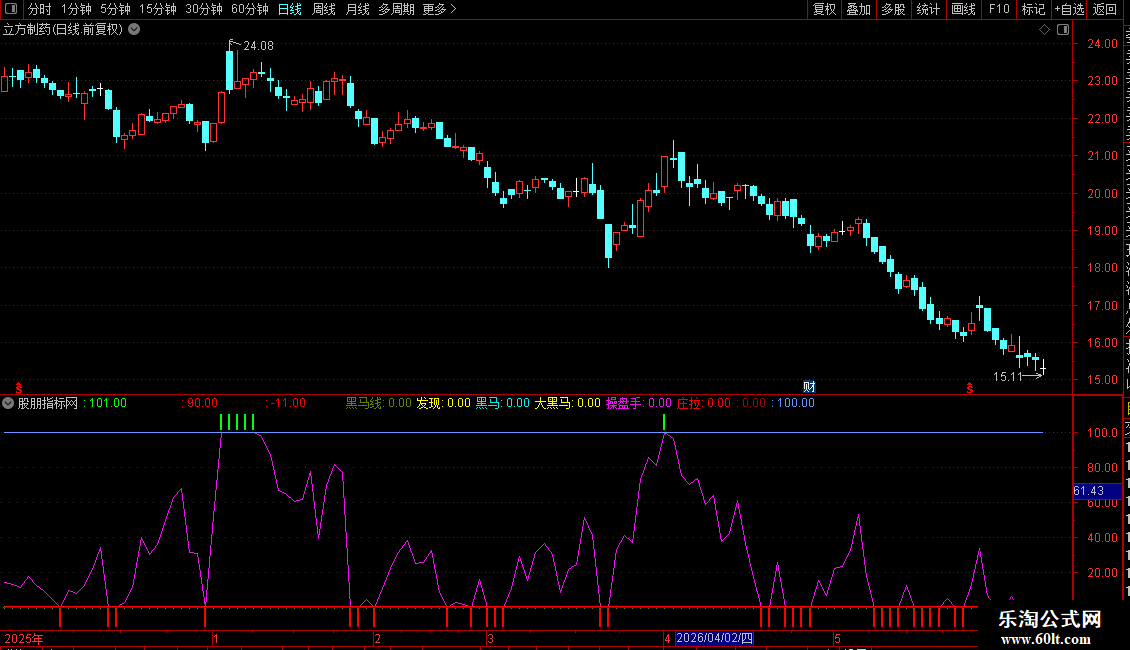
Task: Select the 60分钟 period
Action: [x=249, y=9]
